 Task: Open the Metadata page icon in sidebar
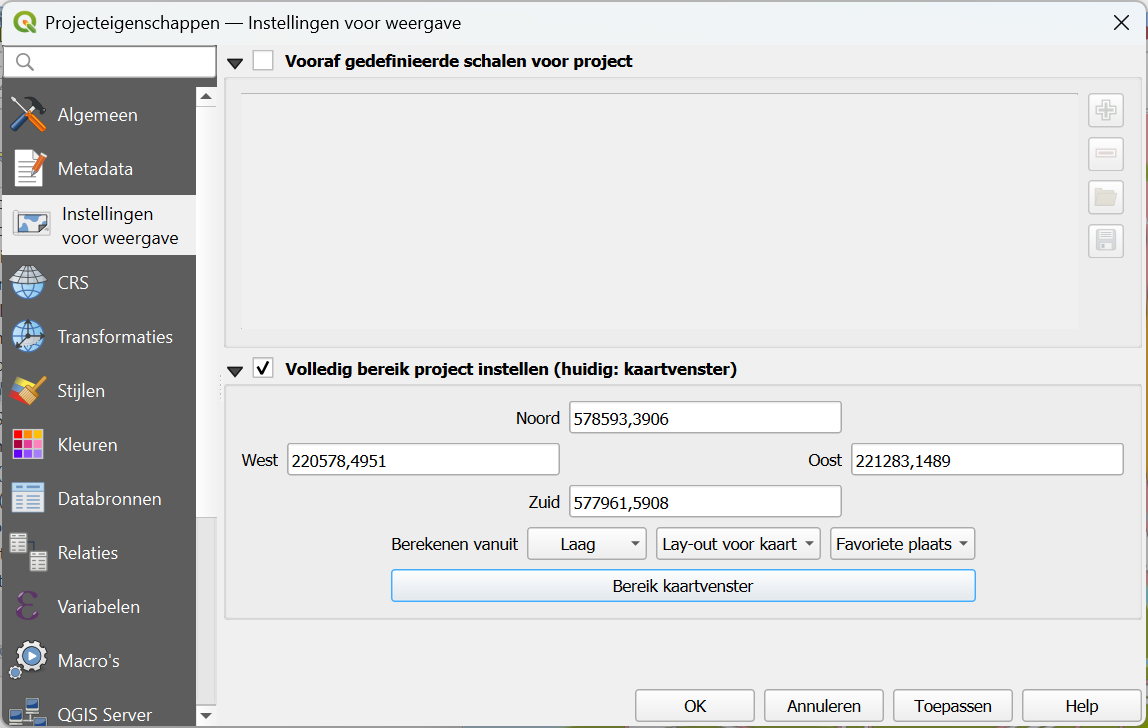[x=28, y=169]
